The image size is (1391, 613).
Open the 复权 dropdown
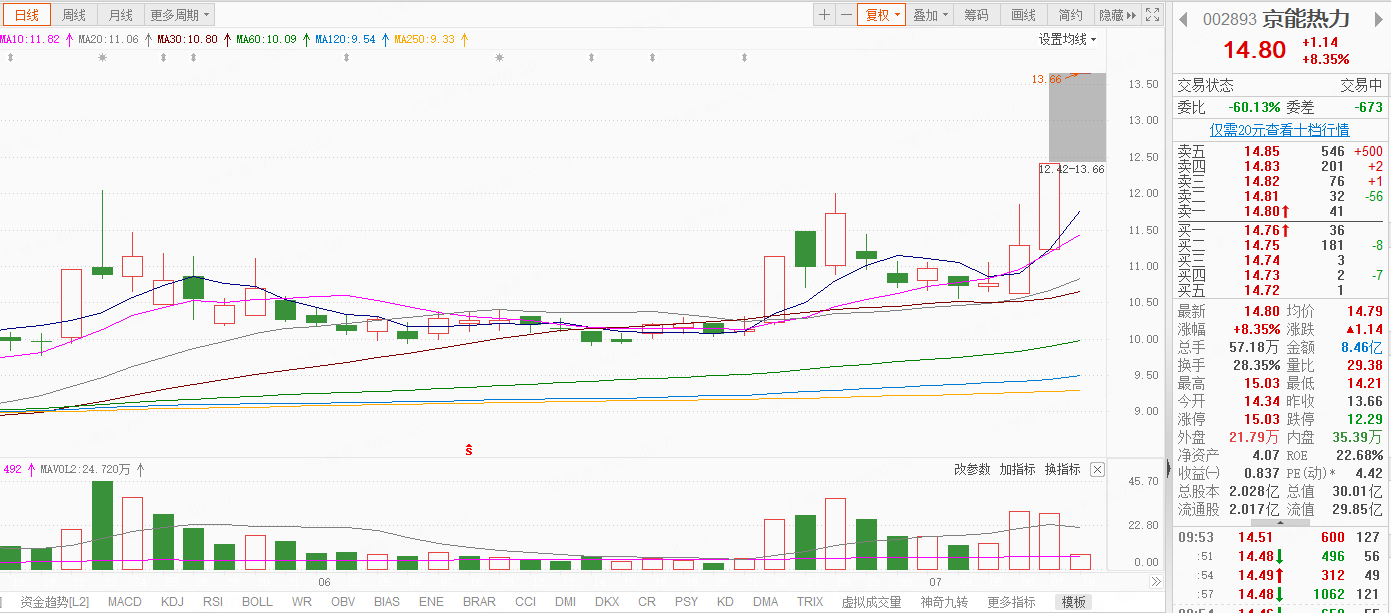tap(882, 15)
